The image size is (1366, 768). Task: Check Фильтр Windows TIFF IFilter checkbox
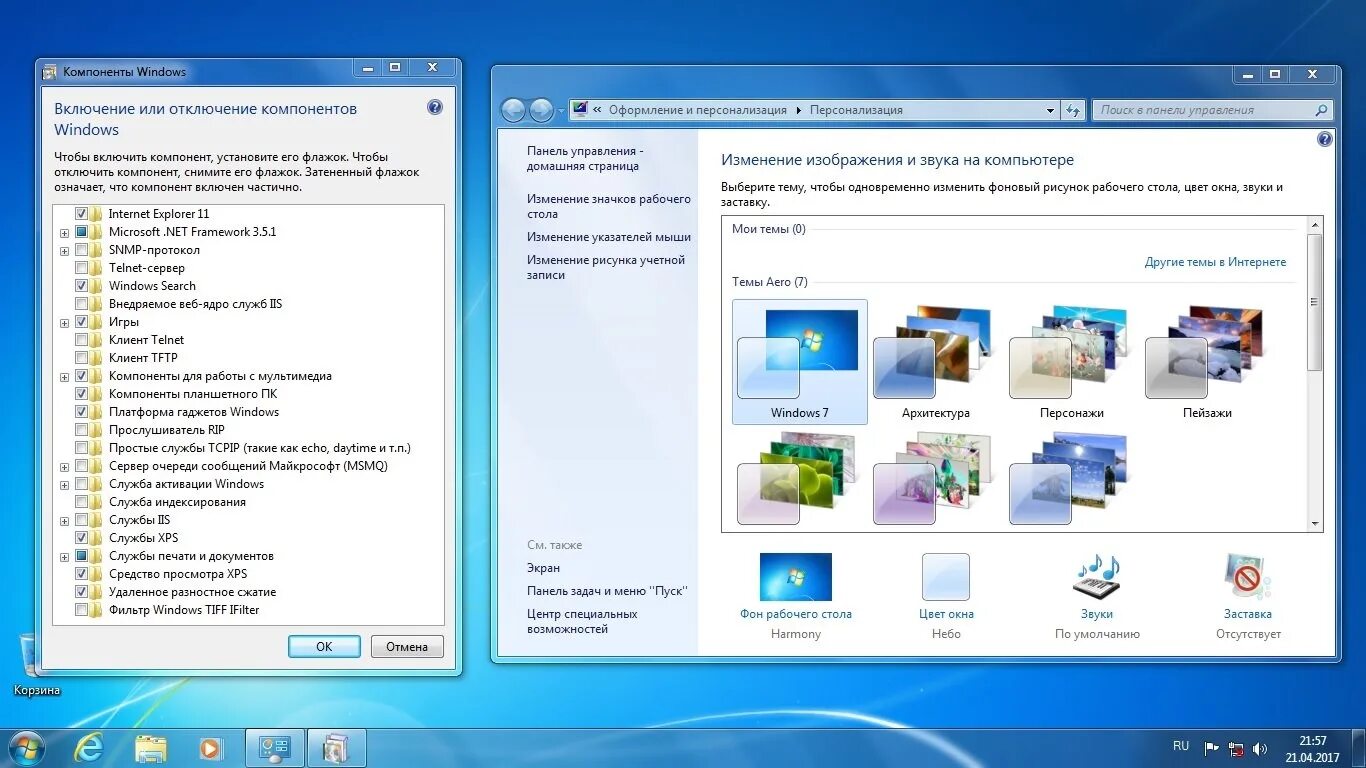[x=81, y=610]
